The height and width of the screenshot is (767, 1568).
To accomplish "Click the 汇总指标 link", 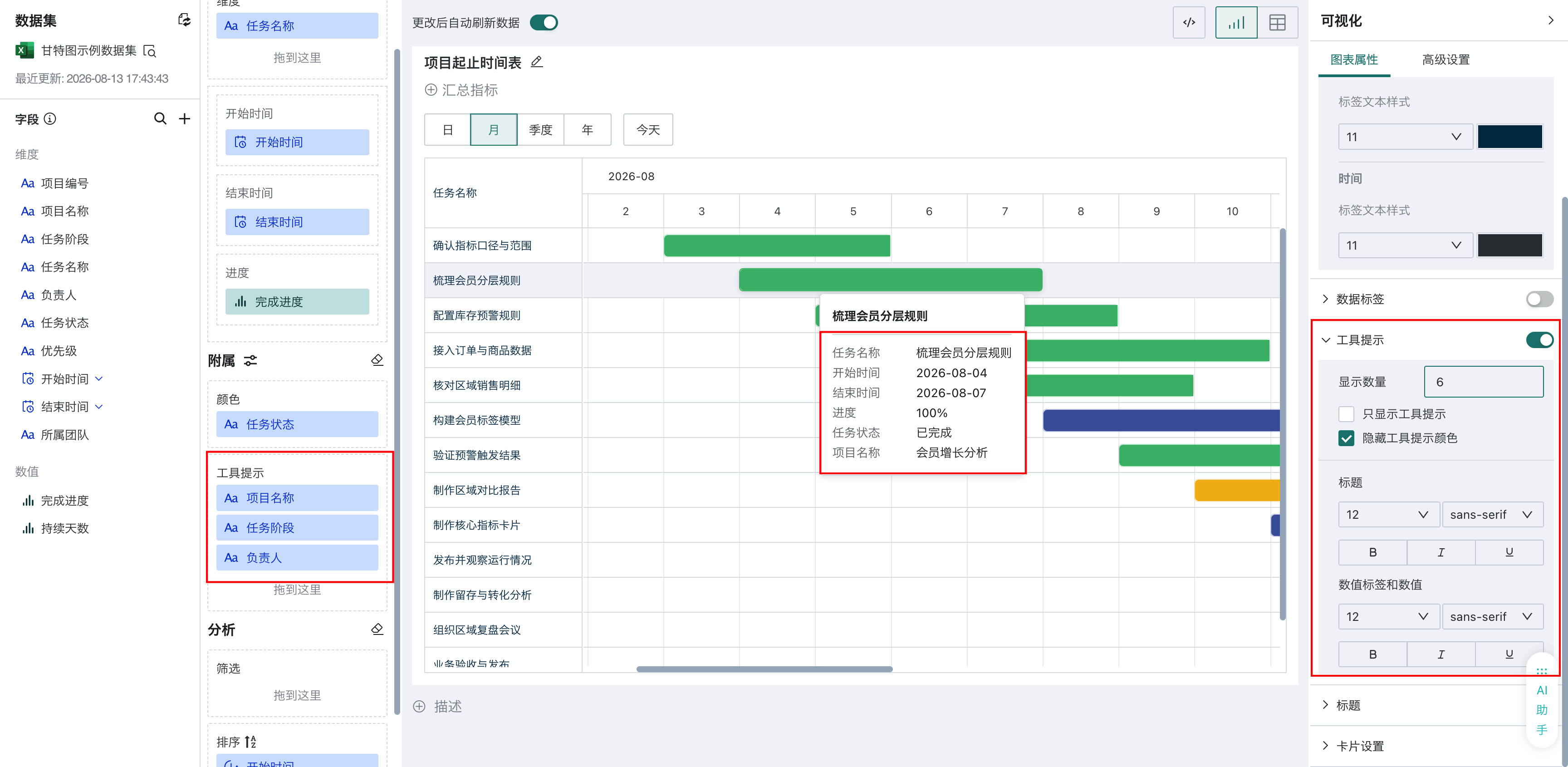I will pos(469,90).
